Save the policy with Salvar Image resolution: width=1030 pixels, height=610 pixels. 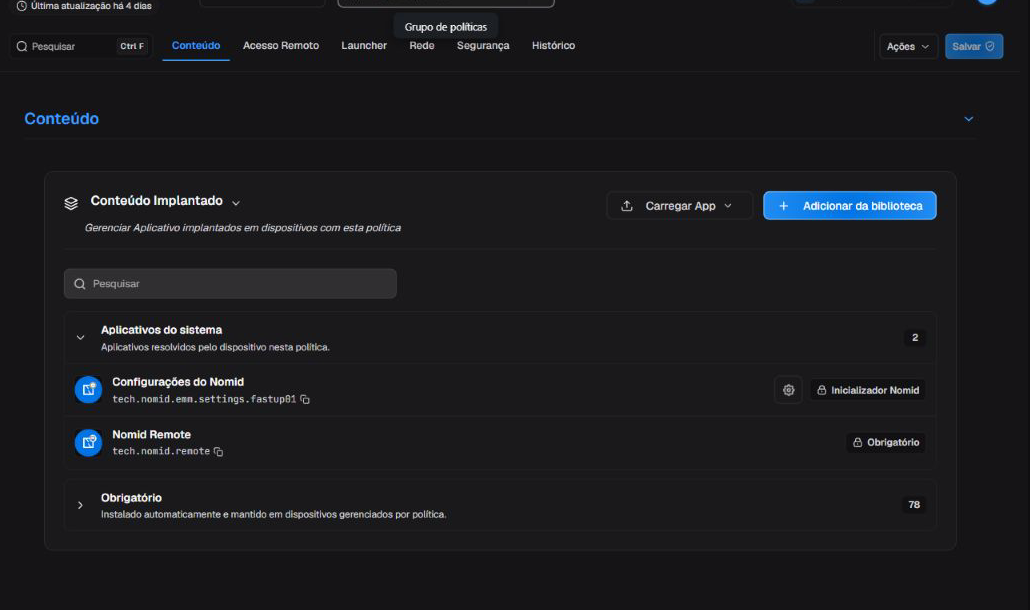(x=974, y=47)
